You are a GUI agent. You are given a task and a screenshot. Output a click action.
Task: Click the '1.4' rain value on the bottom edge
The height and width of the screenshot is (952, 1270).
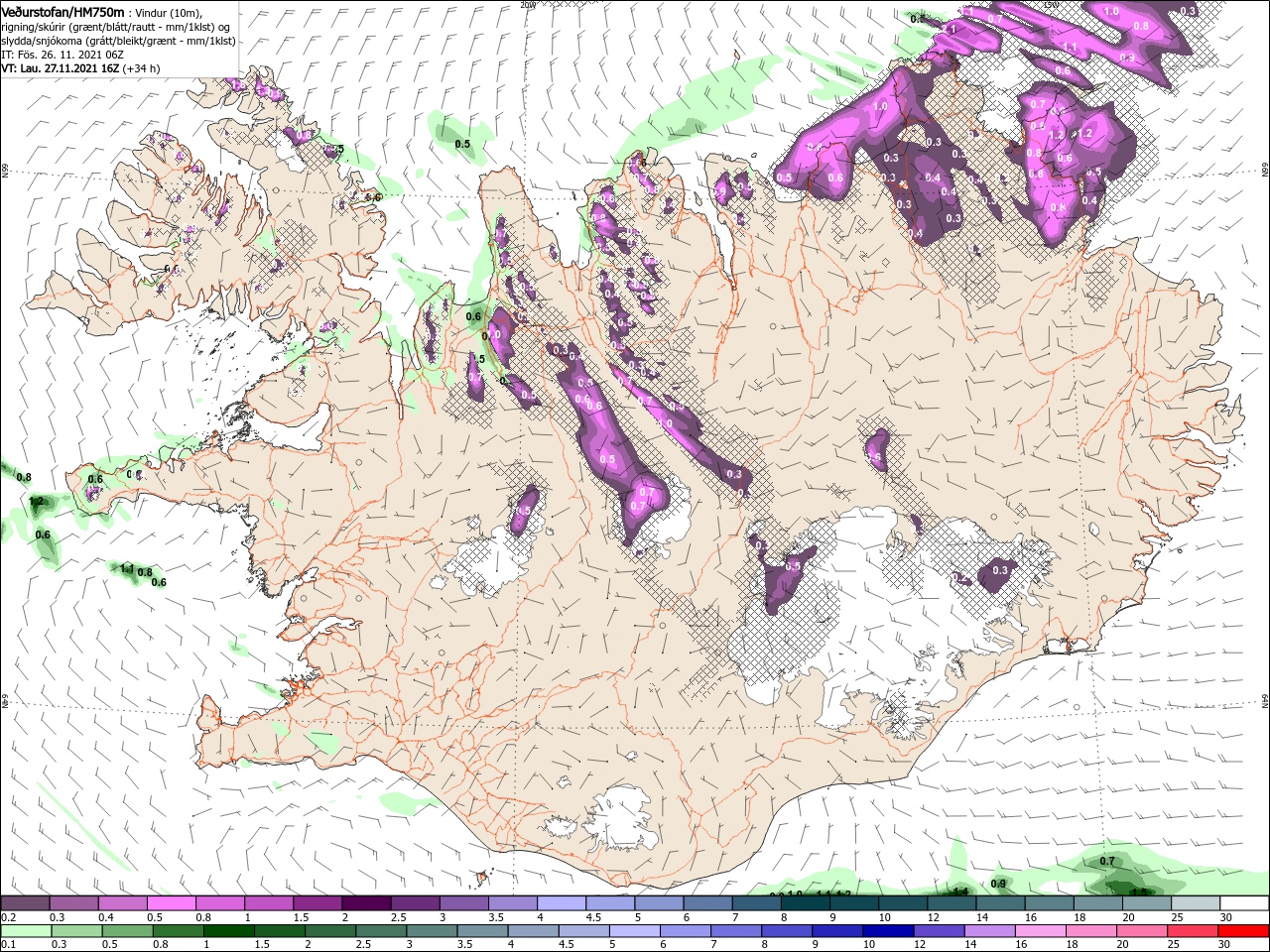960,892
